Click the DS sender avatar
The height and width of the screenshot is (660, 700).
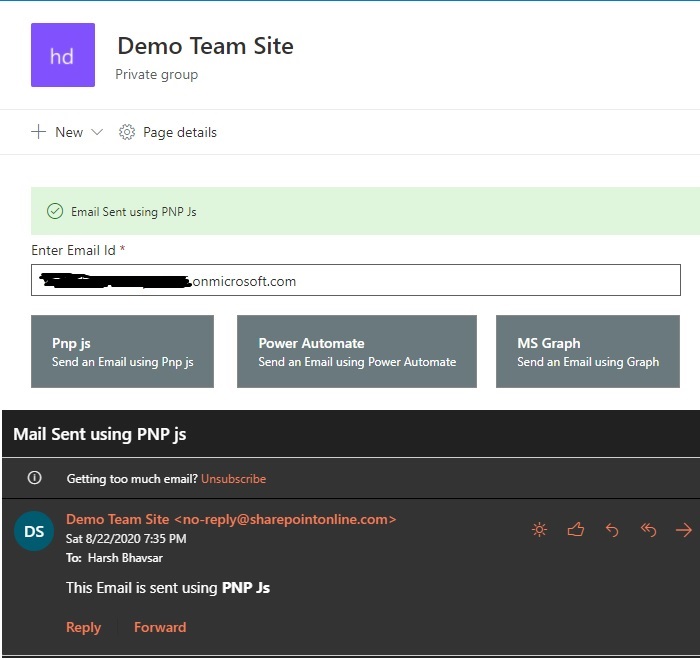[x=34, y=531]
